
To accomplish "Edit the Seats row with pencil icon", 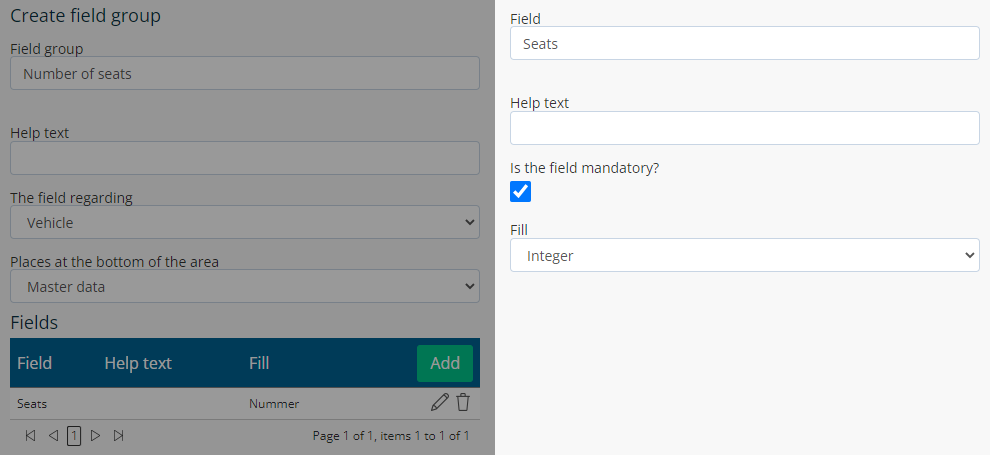I will [x=439, y=403].
